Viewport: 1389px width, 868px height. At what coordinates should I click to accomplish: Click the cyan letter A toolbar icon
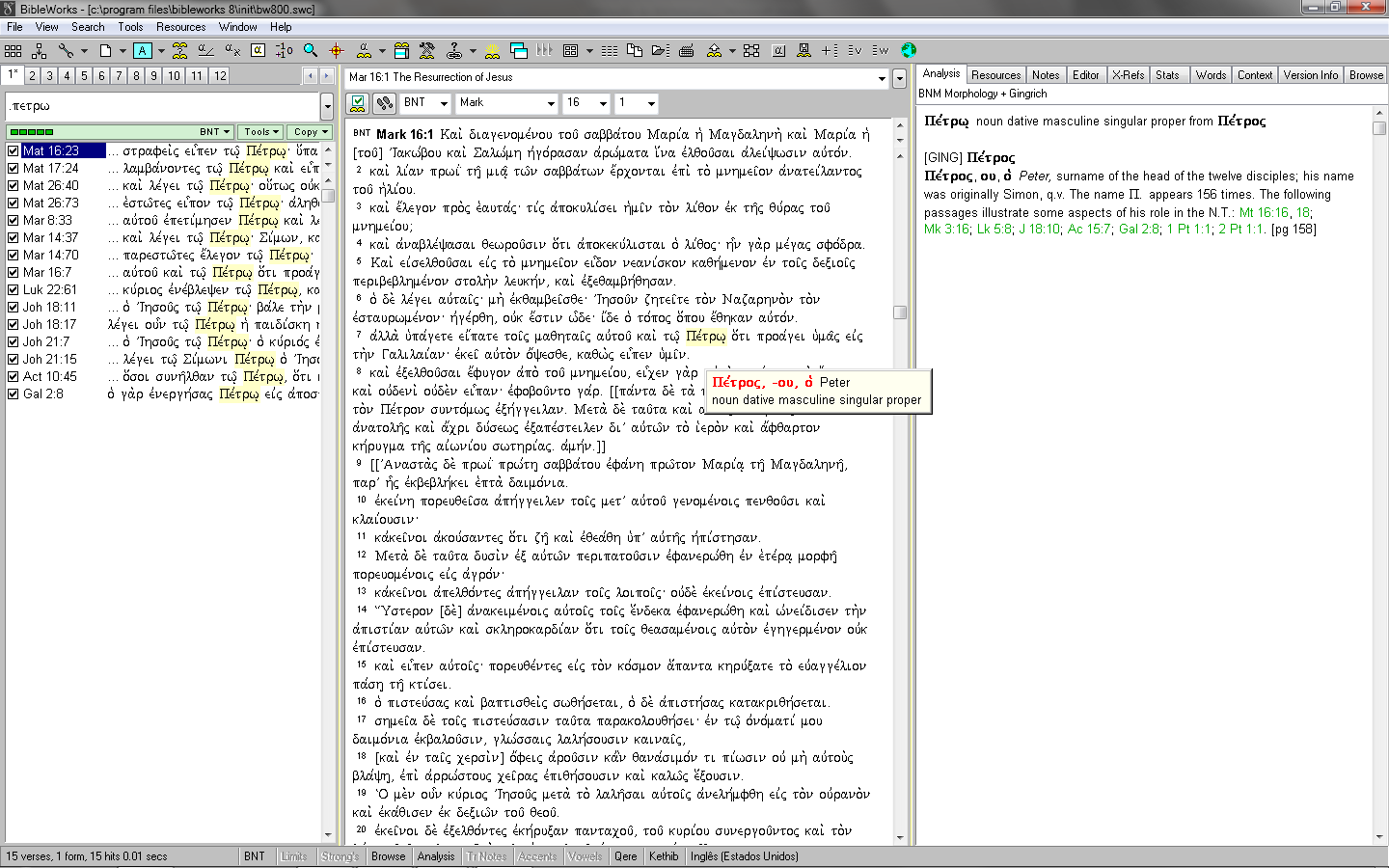point(143,50)
